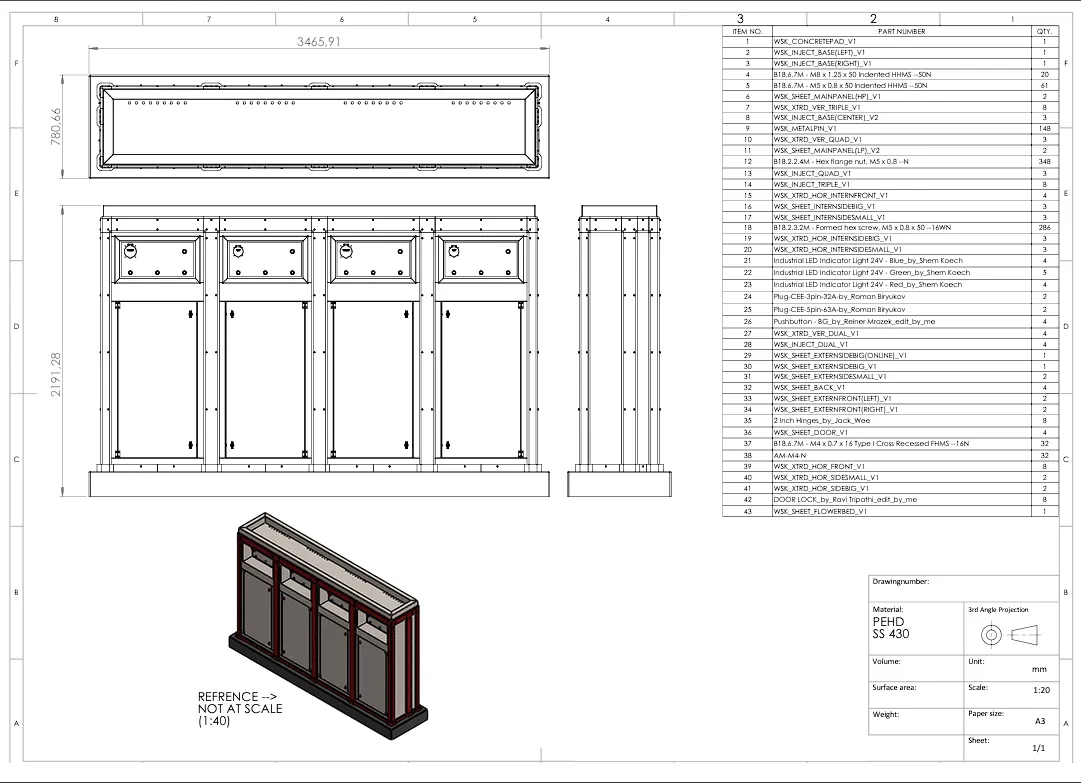Select the top view drawing of the cabinet
The width and height of the screenshot is (1081, 783).
point(319,127)
